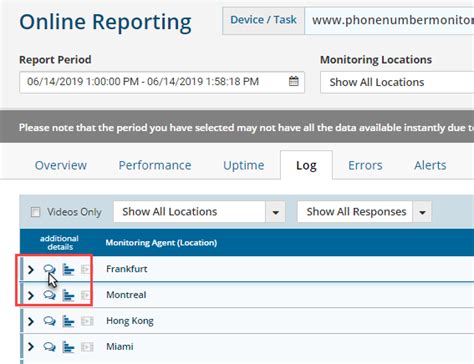
Task: Open Miami row comment bubble icon
Action: [x=49, y=347]
